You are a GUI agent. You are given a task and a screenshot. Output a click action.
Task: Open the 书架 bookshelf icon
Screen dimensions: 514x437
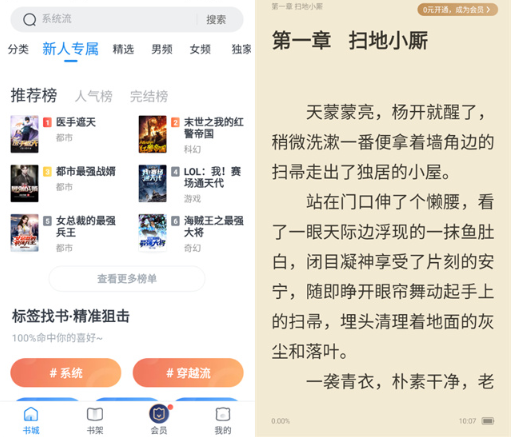coord(95,414)
